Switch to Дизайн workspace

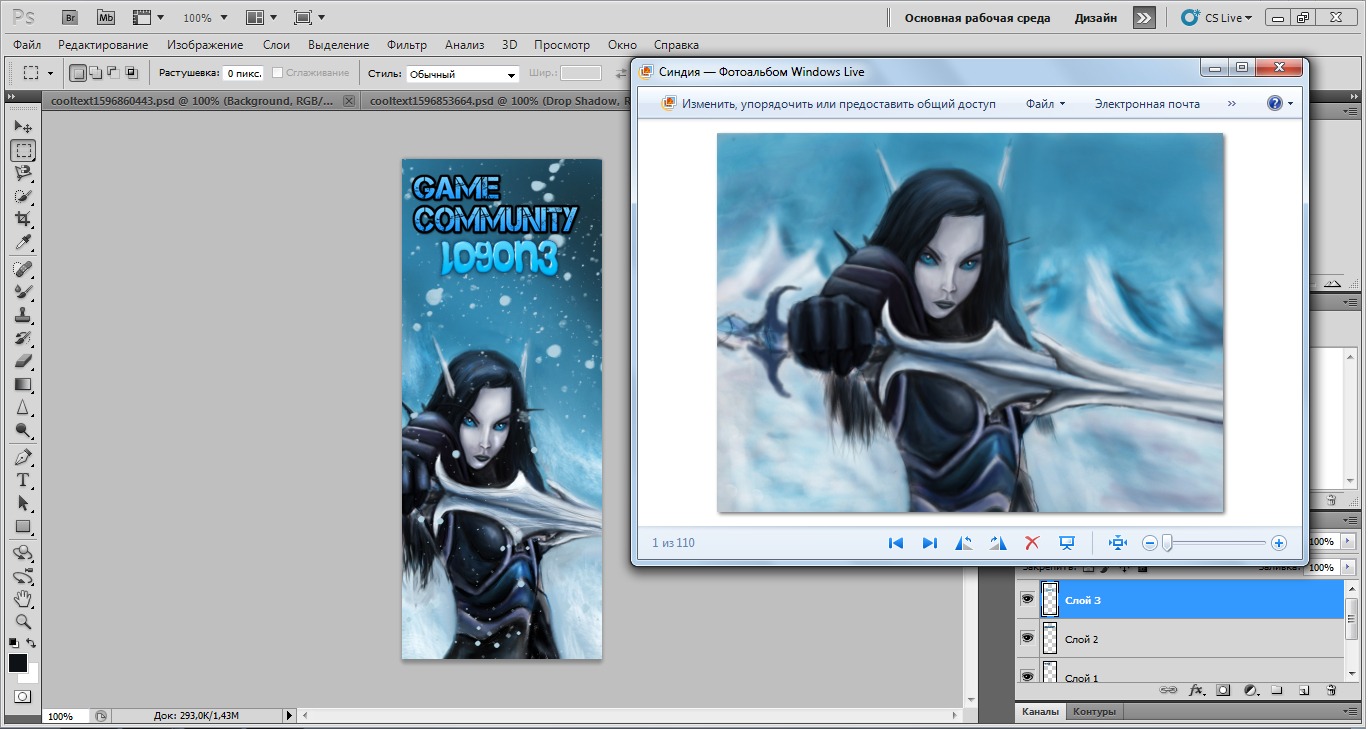1096,18
